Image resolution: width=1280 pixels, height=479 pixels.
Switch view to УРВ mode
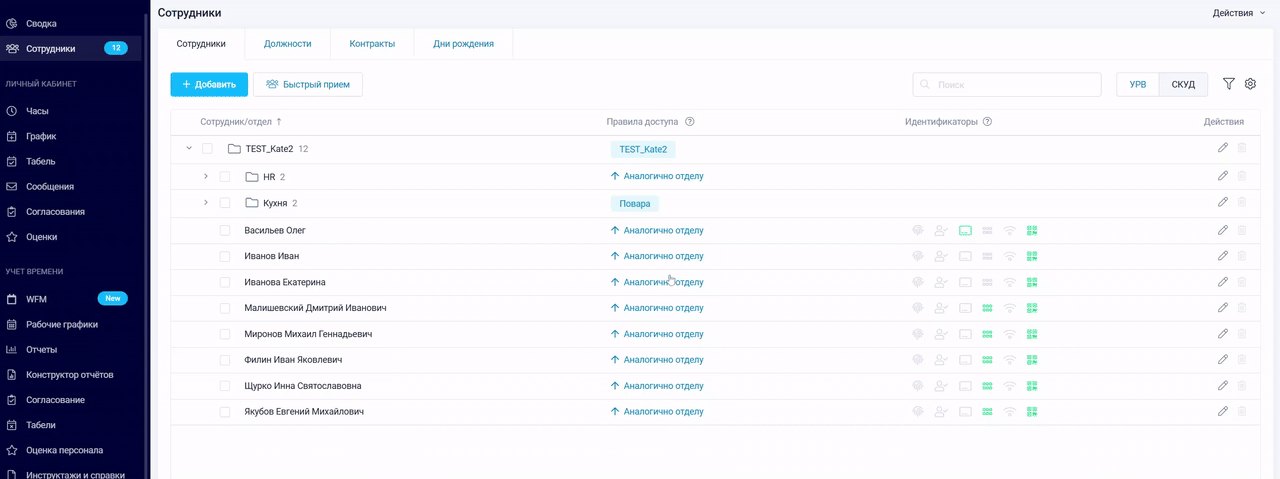(x=1138, y=85)
